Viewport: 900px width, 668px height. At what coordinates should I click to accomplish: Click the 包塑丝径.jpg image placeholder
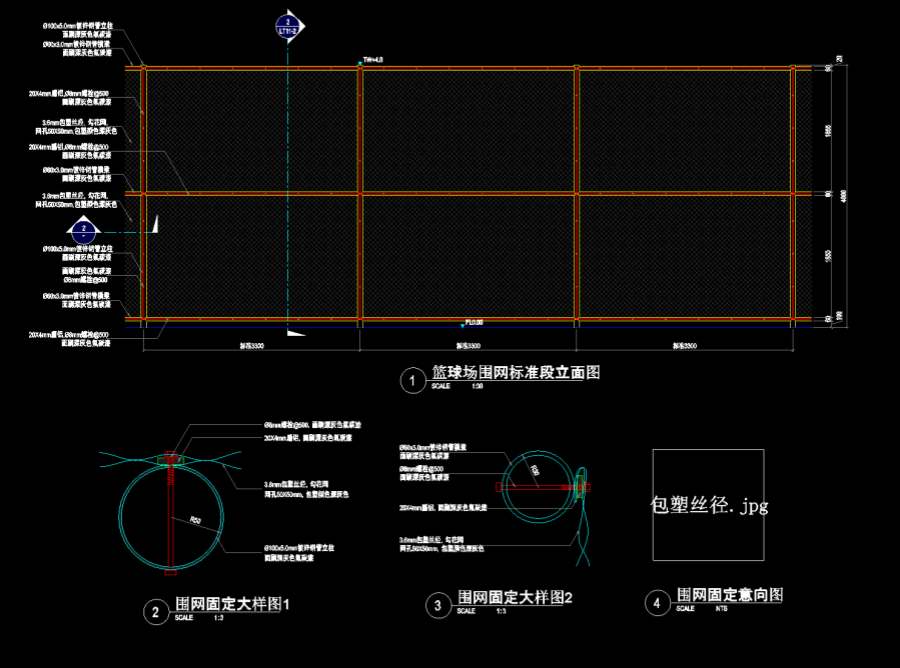pyautogui.click(x=708, y=505)
